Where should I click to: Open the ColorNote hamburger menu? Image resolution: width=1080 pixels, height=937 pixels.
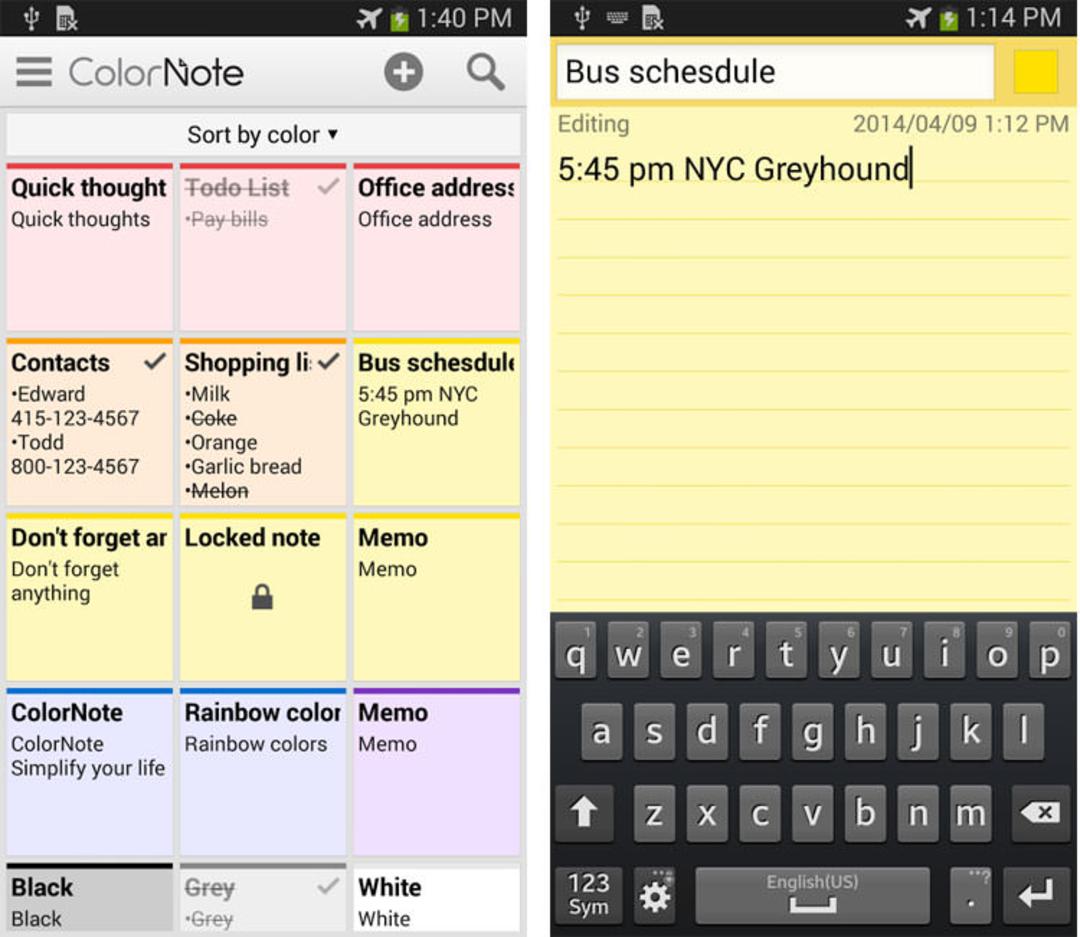click(x=34, y=72)
